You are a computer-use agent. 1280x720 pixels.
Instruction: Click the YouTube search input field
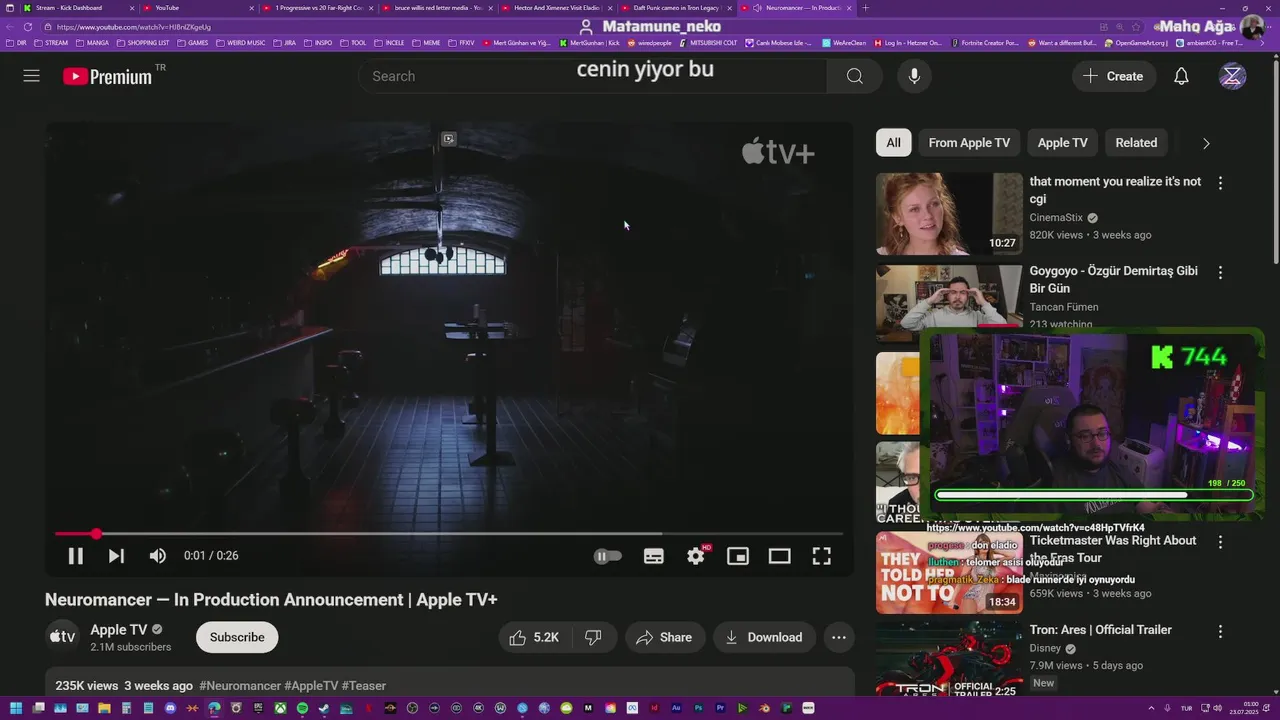click(592, 76)
